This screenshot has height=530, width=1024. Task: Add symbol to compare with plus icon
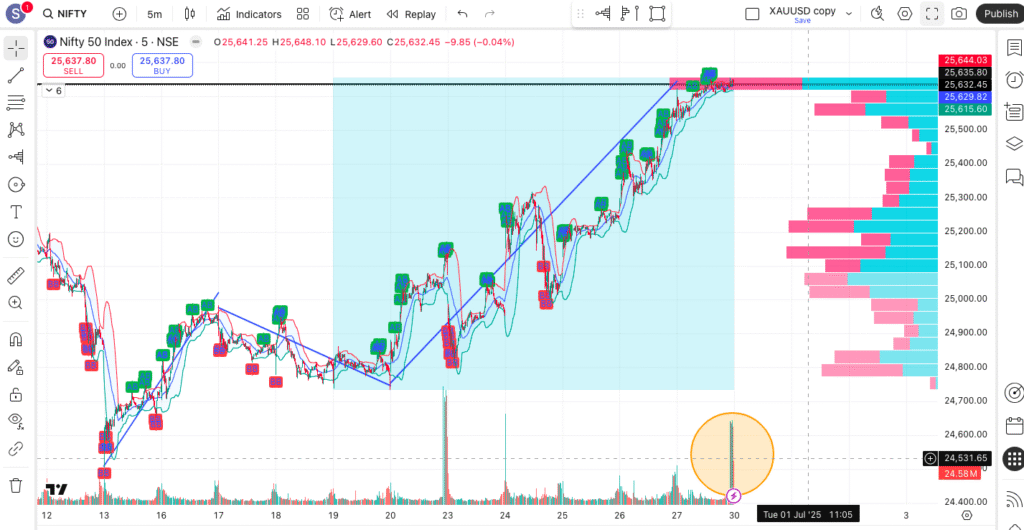point(119,14)
